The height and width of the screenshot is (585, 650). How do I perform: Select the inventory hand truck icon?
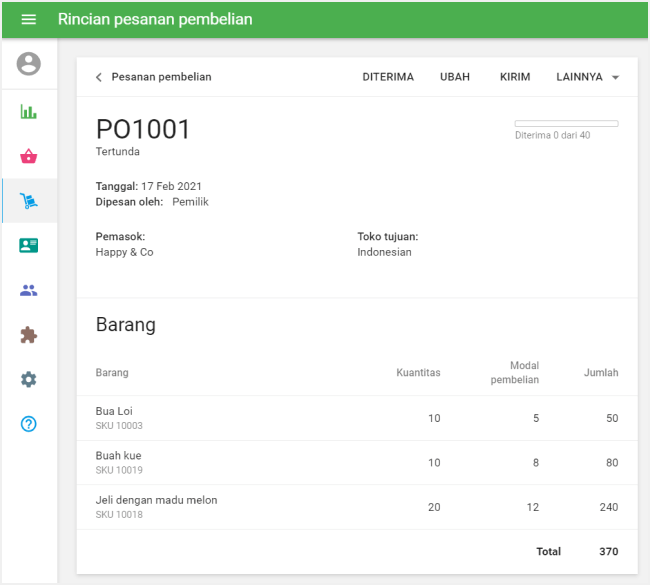click(x=29, y=201)
